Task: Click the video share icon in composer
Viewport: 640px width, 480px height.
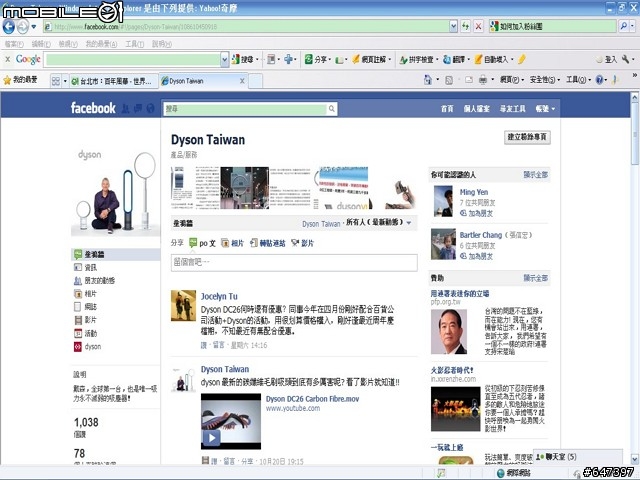Action: (302, 243)
